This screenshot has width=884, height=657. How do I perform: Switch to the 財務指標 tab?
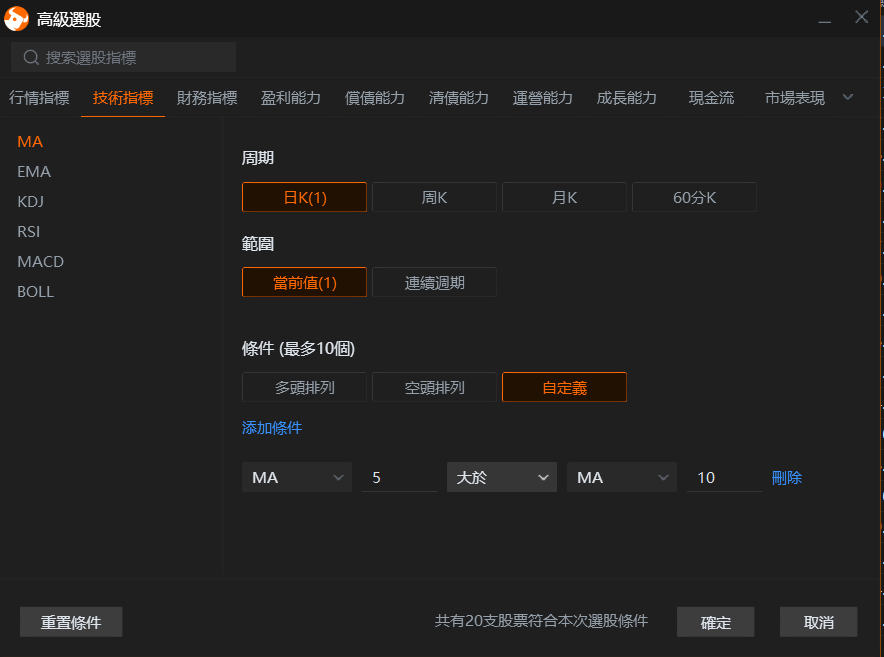(207, 98)
